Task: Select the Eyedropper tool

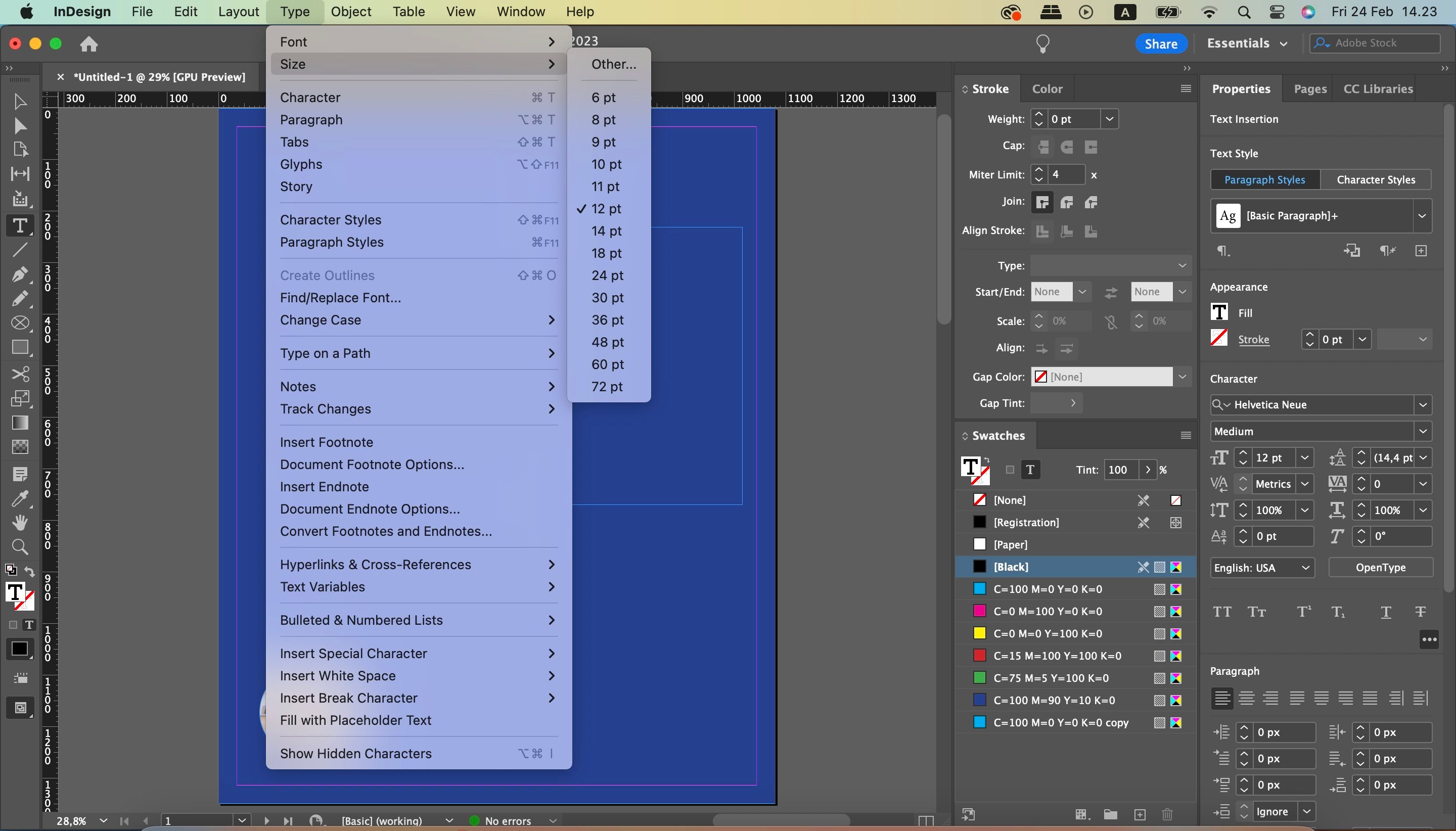Action: point(21,500)
